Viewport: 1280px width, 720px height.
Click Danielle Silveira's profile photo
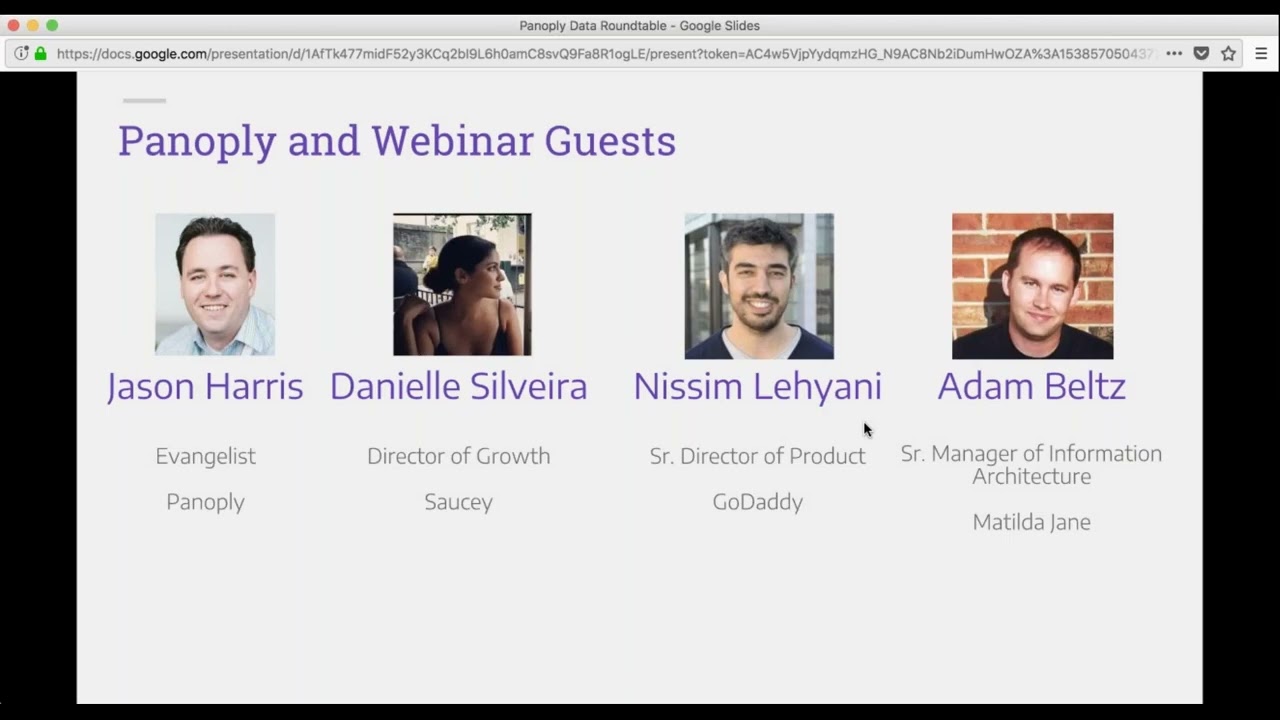462,284
